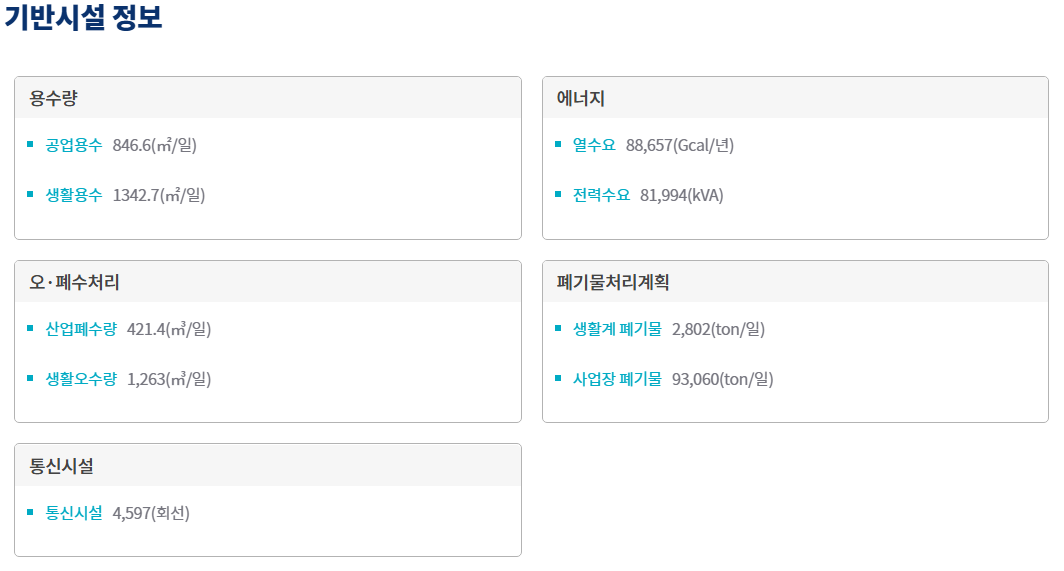Click the 통신시설 link in list
1064x571 pixels.
pyautogui.click(x=73, y=513)
